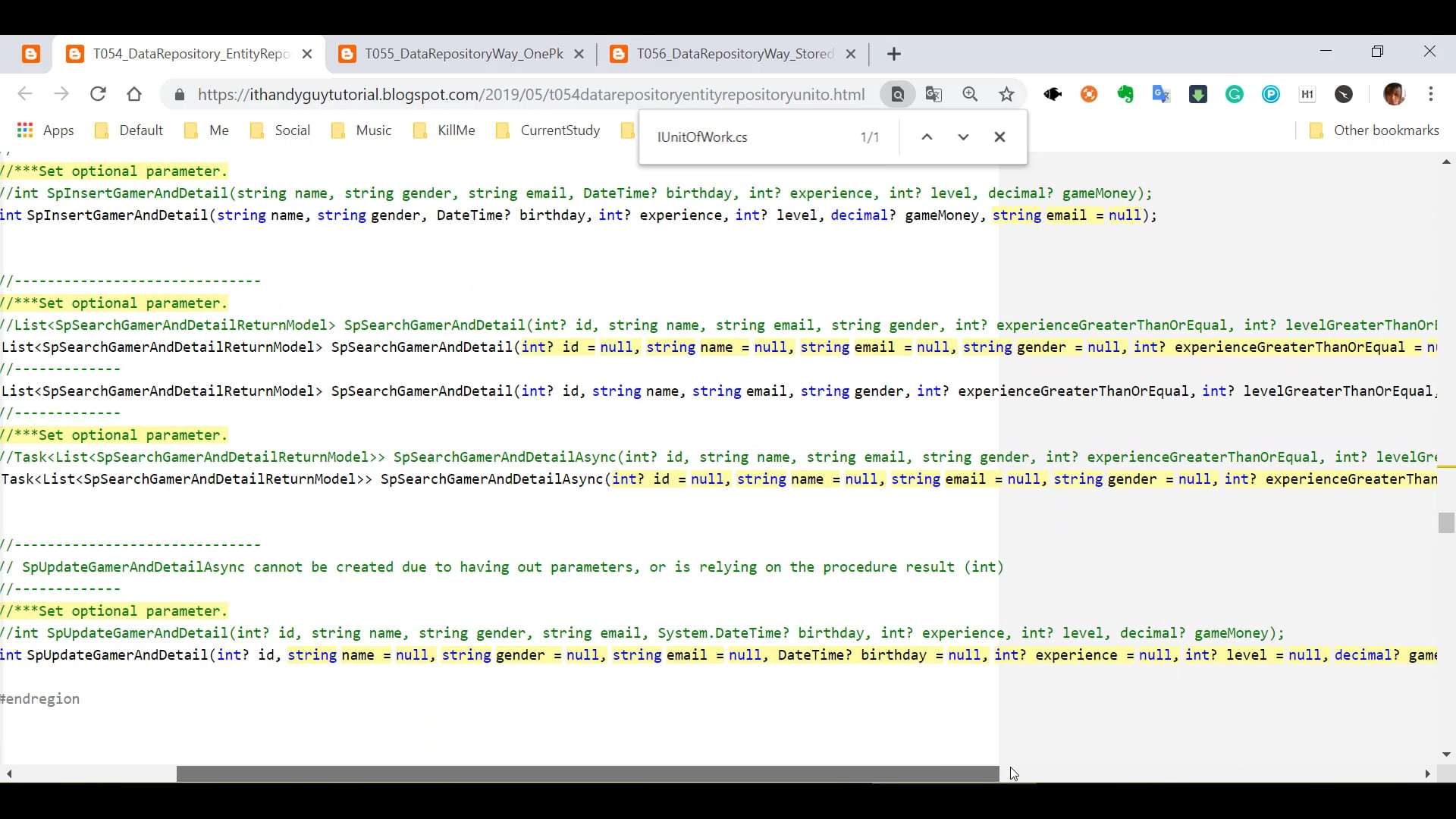Click the H1 headings extension icon
The height and width of the screenshot is (819, 1456).
tap(1307, 94)
